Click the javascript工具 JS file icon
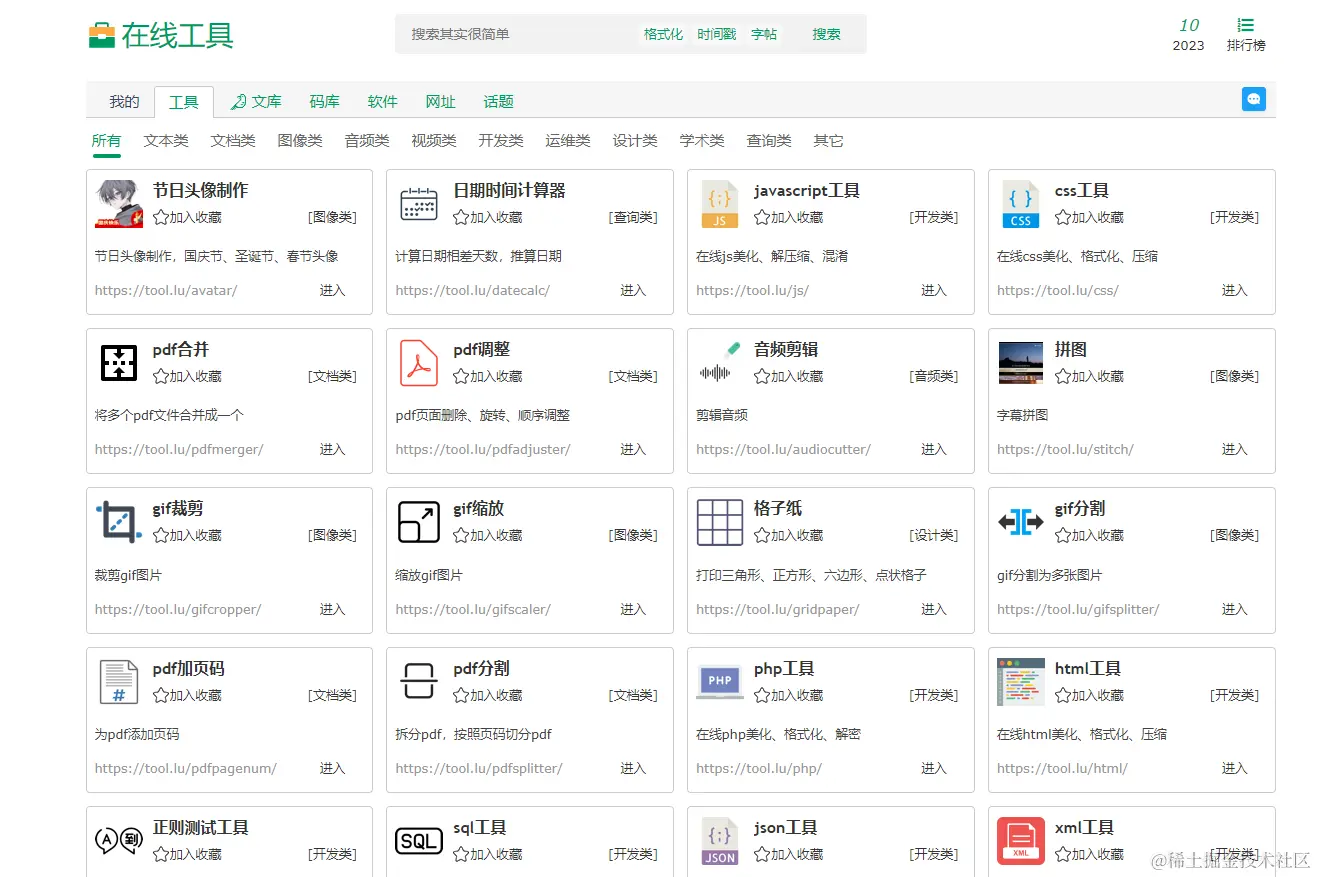Image resolution: width=1317 pixels, height=877 pixels. point(720,203)
